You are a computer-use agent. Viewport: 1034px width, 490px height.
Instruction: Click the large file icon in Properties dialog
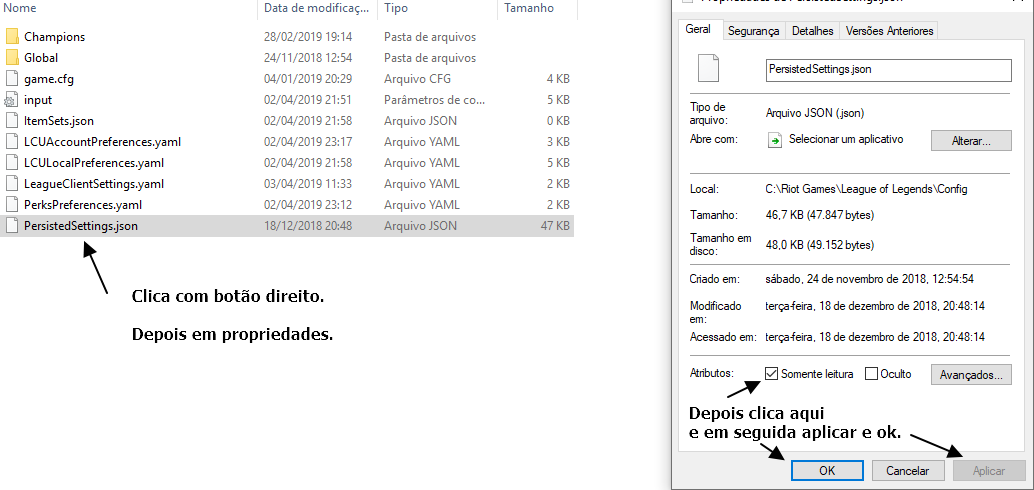pos(708,69)
